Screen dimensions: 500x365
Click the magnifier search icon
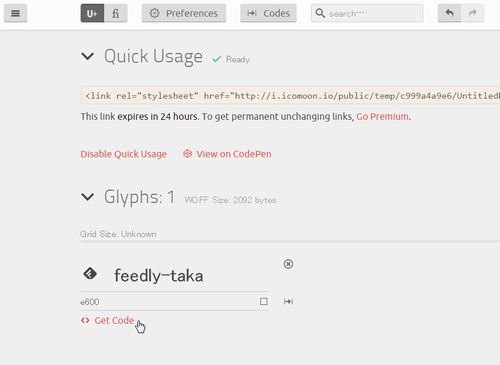click(320, 13)
